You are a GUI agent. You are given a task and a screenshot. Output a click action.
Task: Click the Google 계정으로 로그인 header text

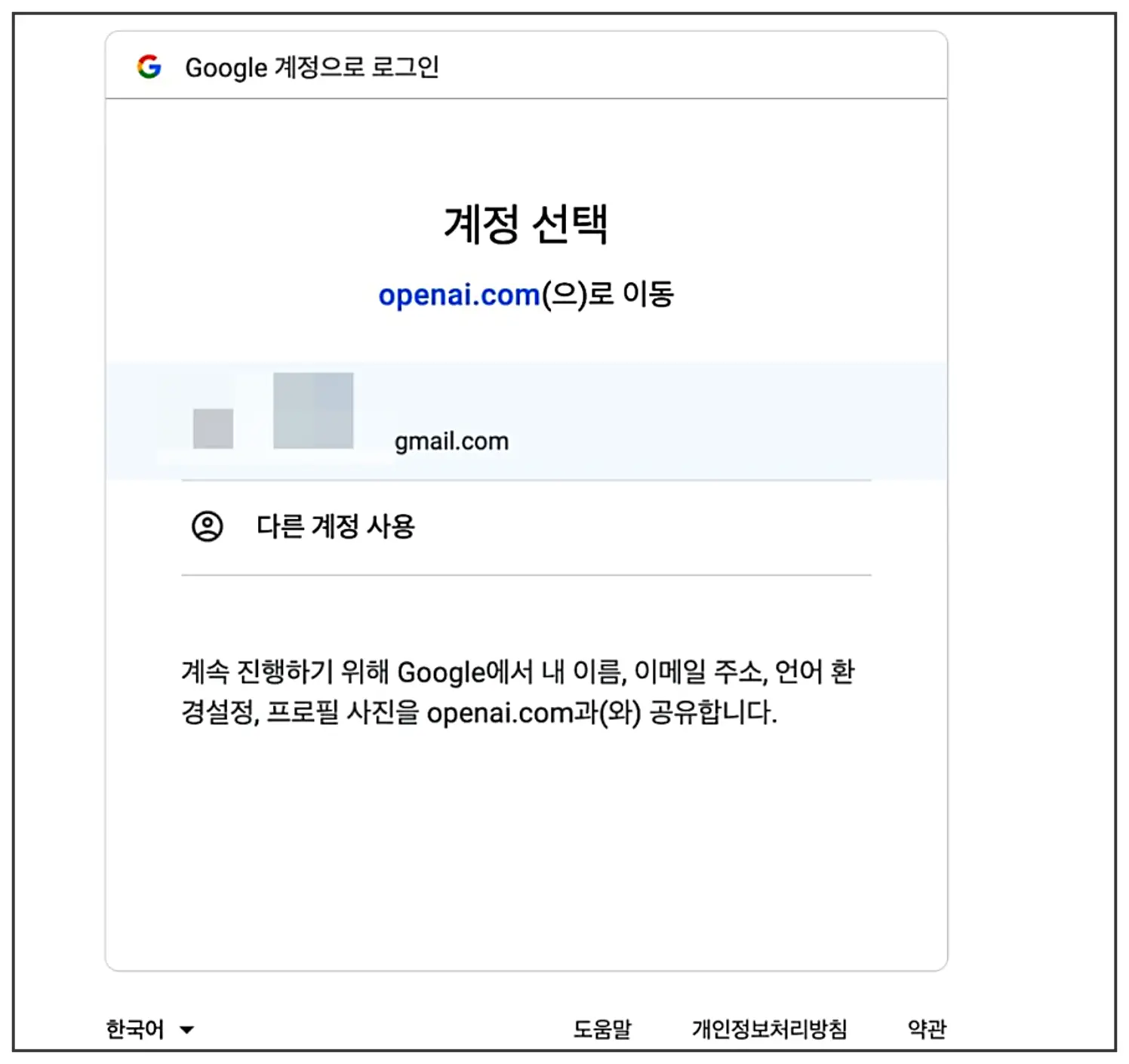(x=312, y=67)
